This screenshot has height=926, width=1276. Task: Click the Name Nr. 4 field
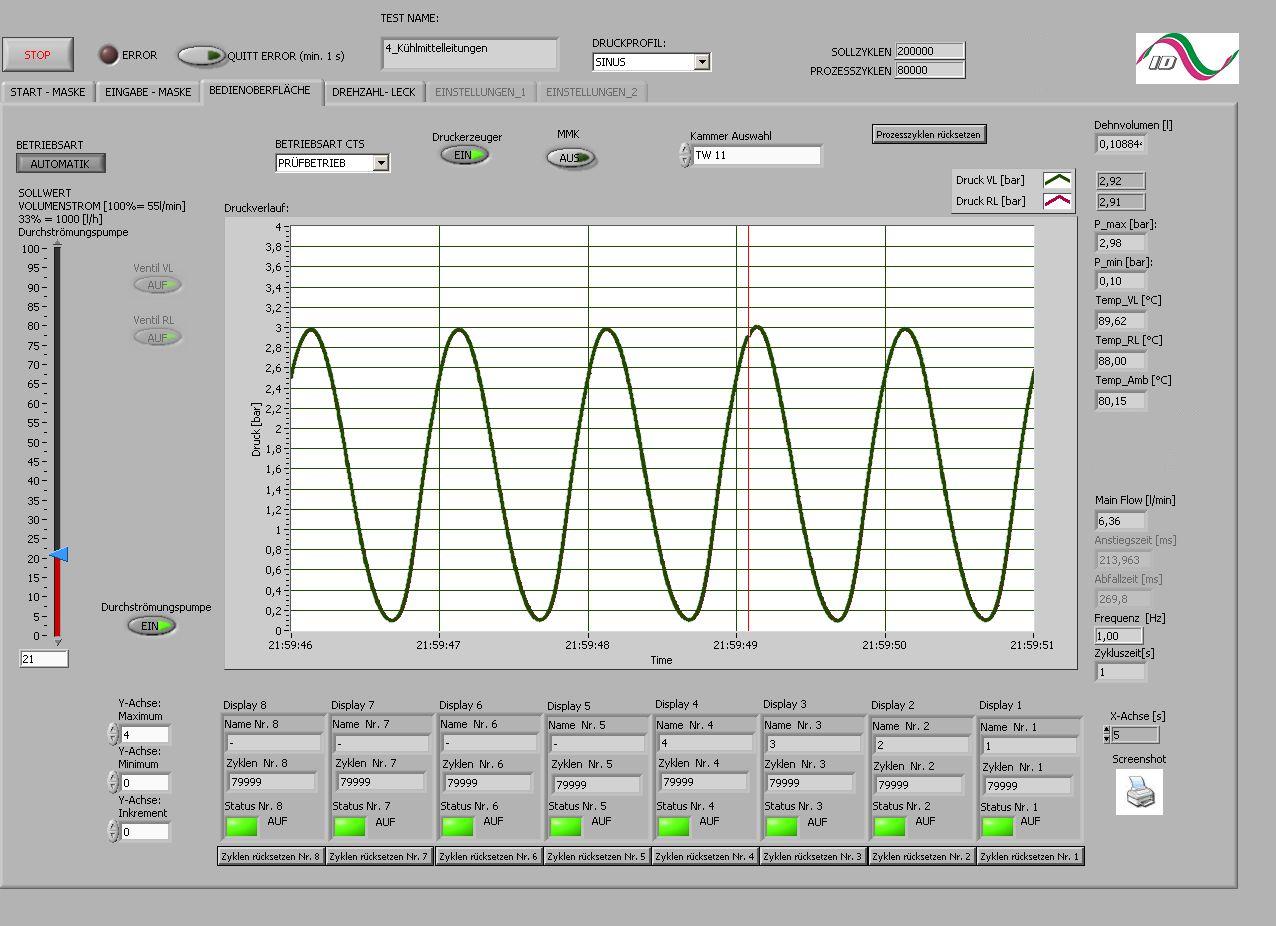(705, 743)
